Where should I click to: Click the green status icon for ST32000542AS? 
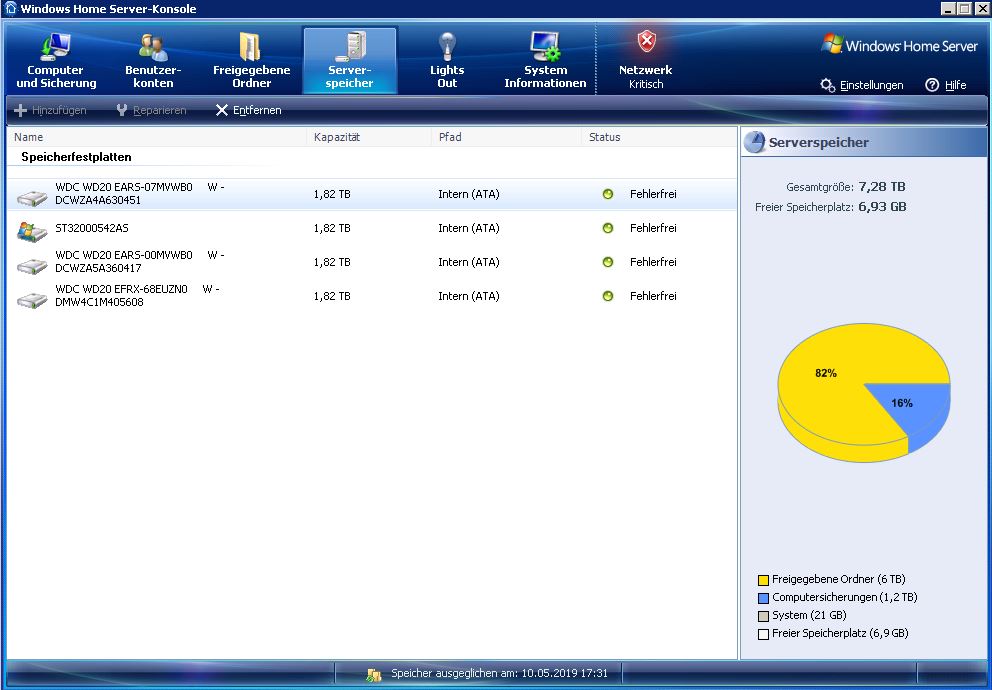(x=608, y=228)
